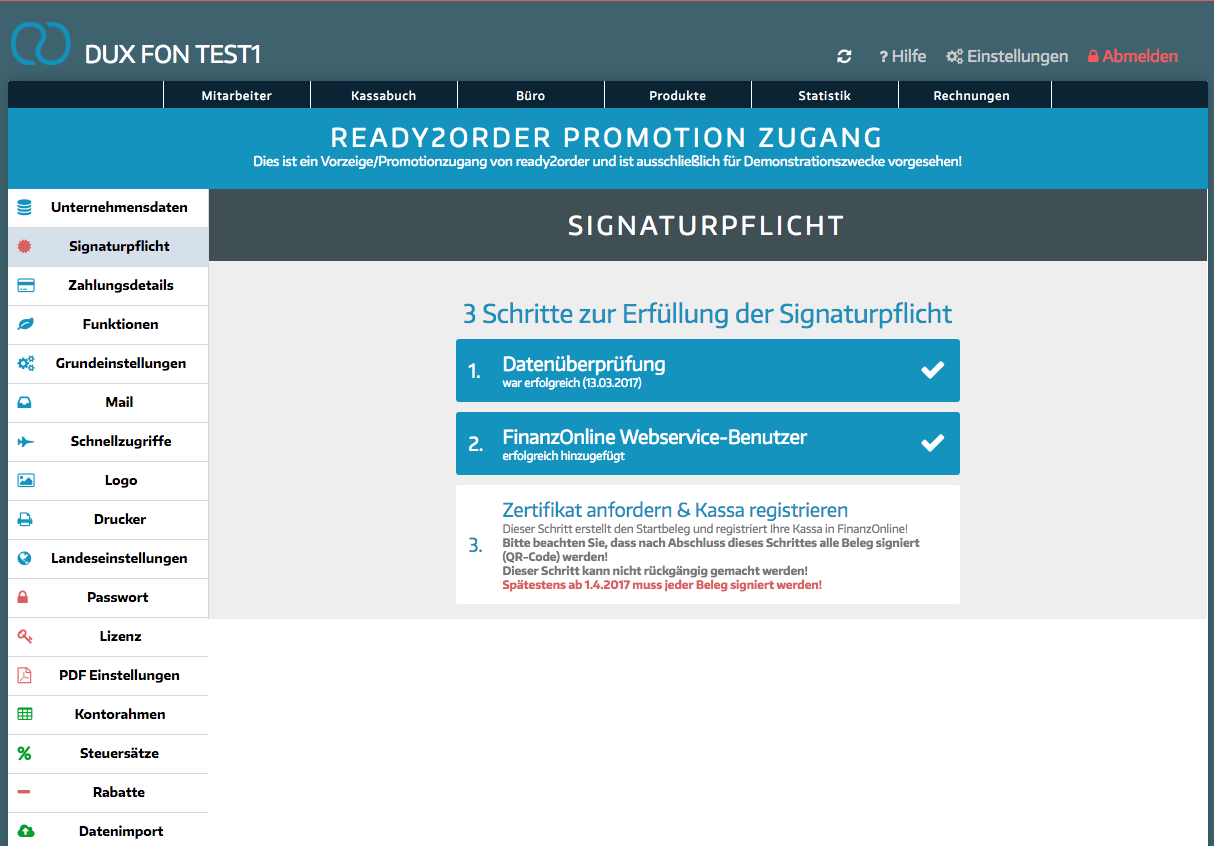Open PDF Einstellungen
The height and width of the screenshot is (846, 1214).
108,675
